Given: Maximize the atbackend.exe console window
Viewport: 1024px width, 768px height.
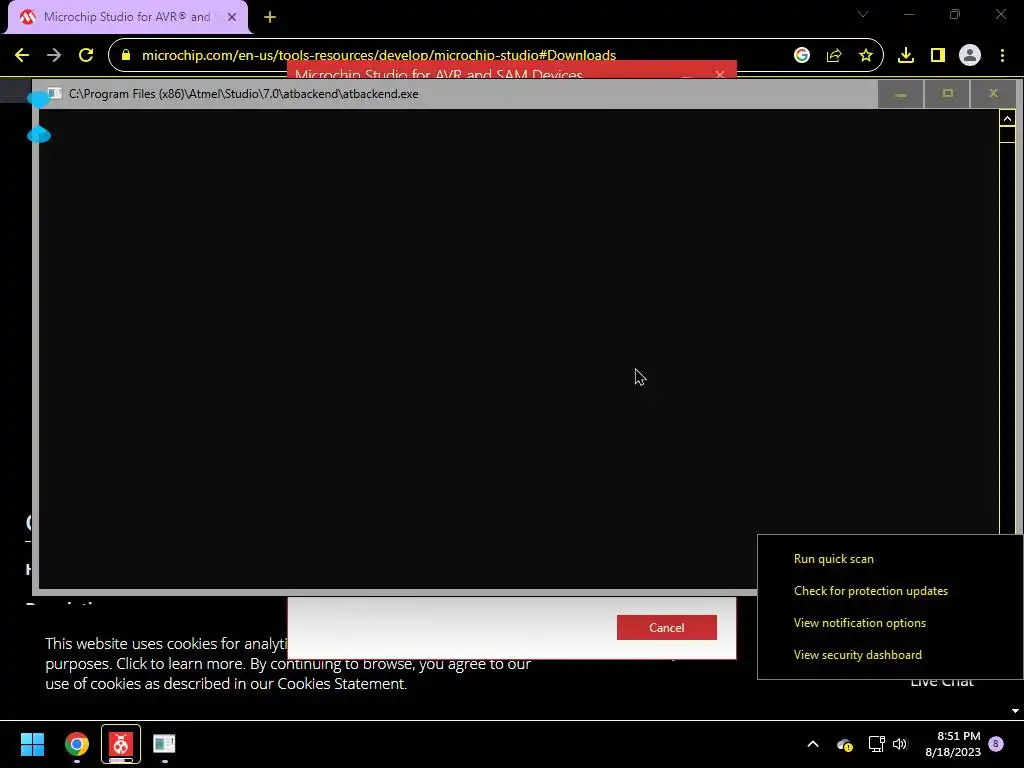Looking at the screenshot, I should click(x=948, y=94).
